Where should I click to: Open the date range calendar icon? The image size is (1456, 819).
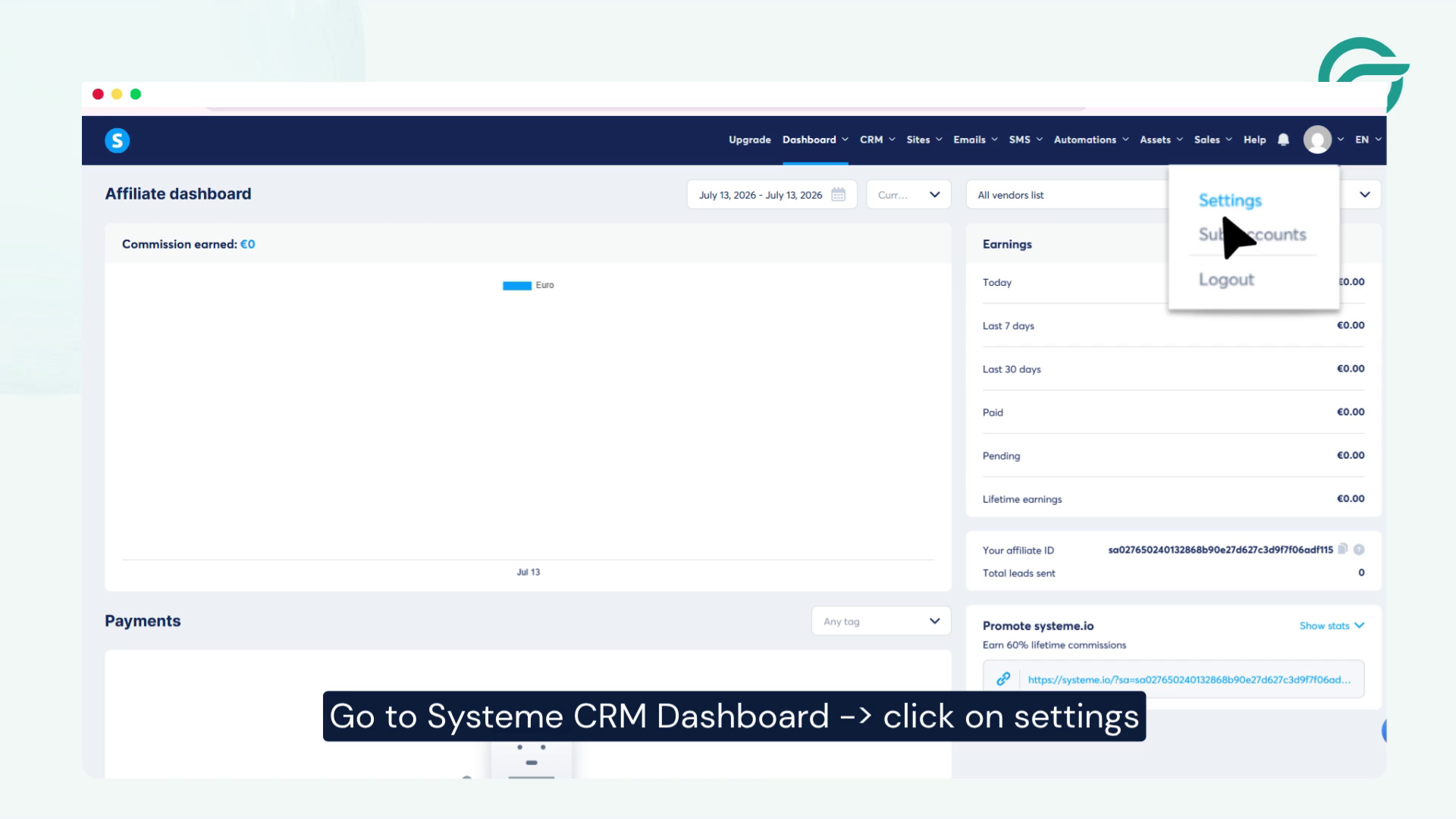(838, 195)
